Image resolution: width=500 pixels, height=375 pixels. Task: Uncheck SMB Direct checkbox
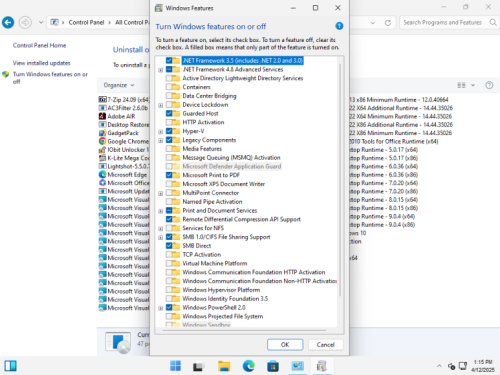pos(169,246)
